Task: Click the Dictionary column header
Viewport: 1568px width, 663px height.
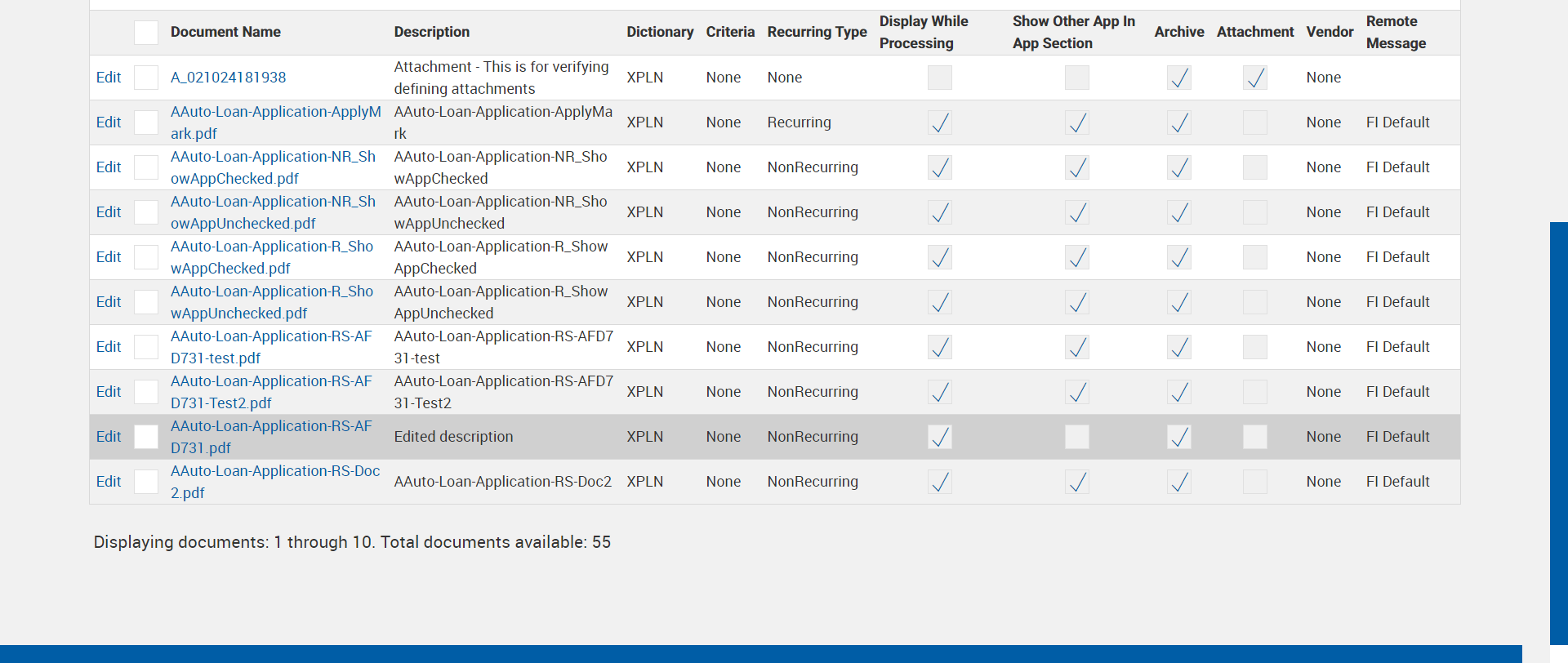Action: (660, 32)
